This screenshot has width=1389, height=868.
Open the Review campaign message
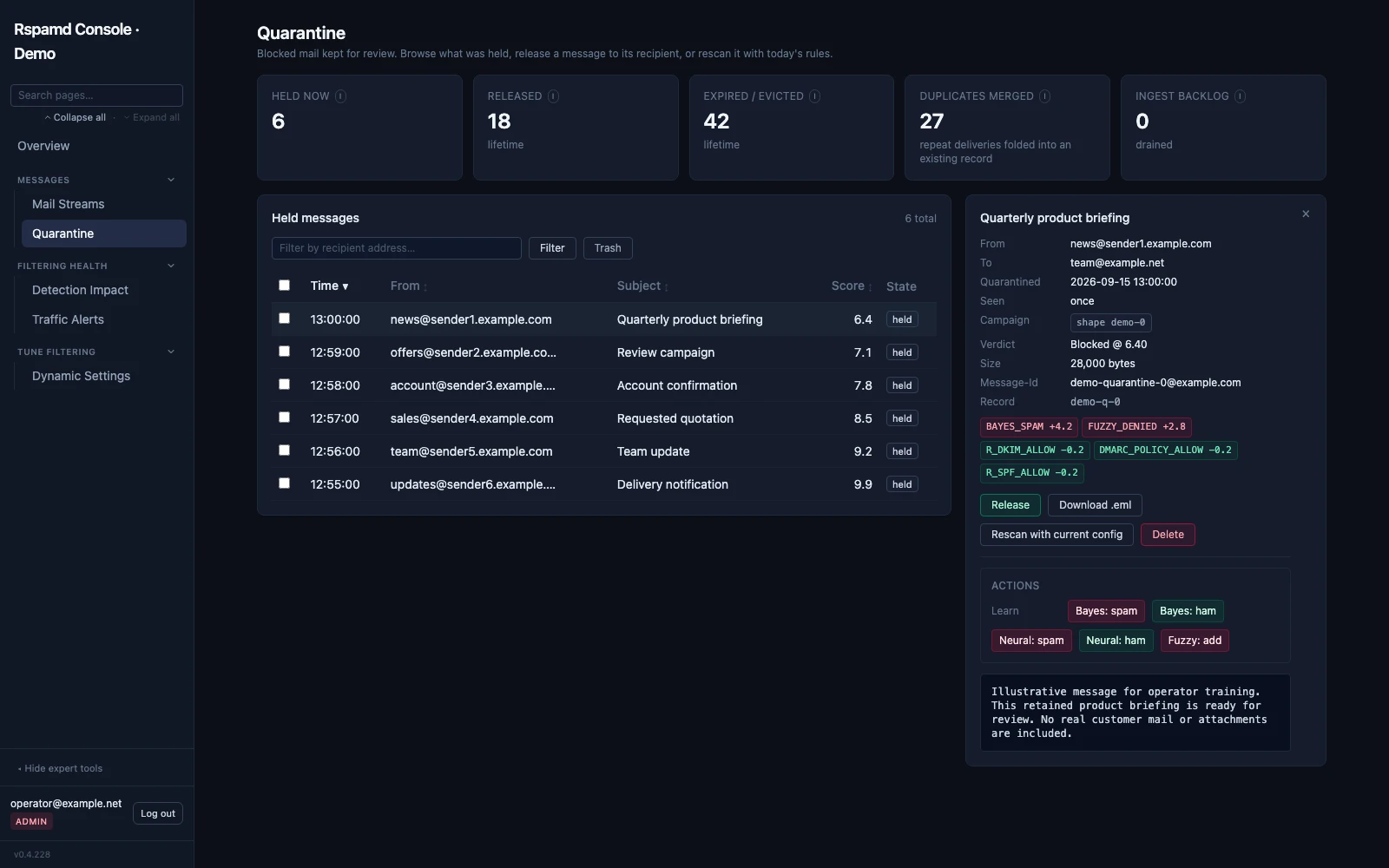665,352
